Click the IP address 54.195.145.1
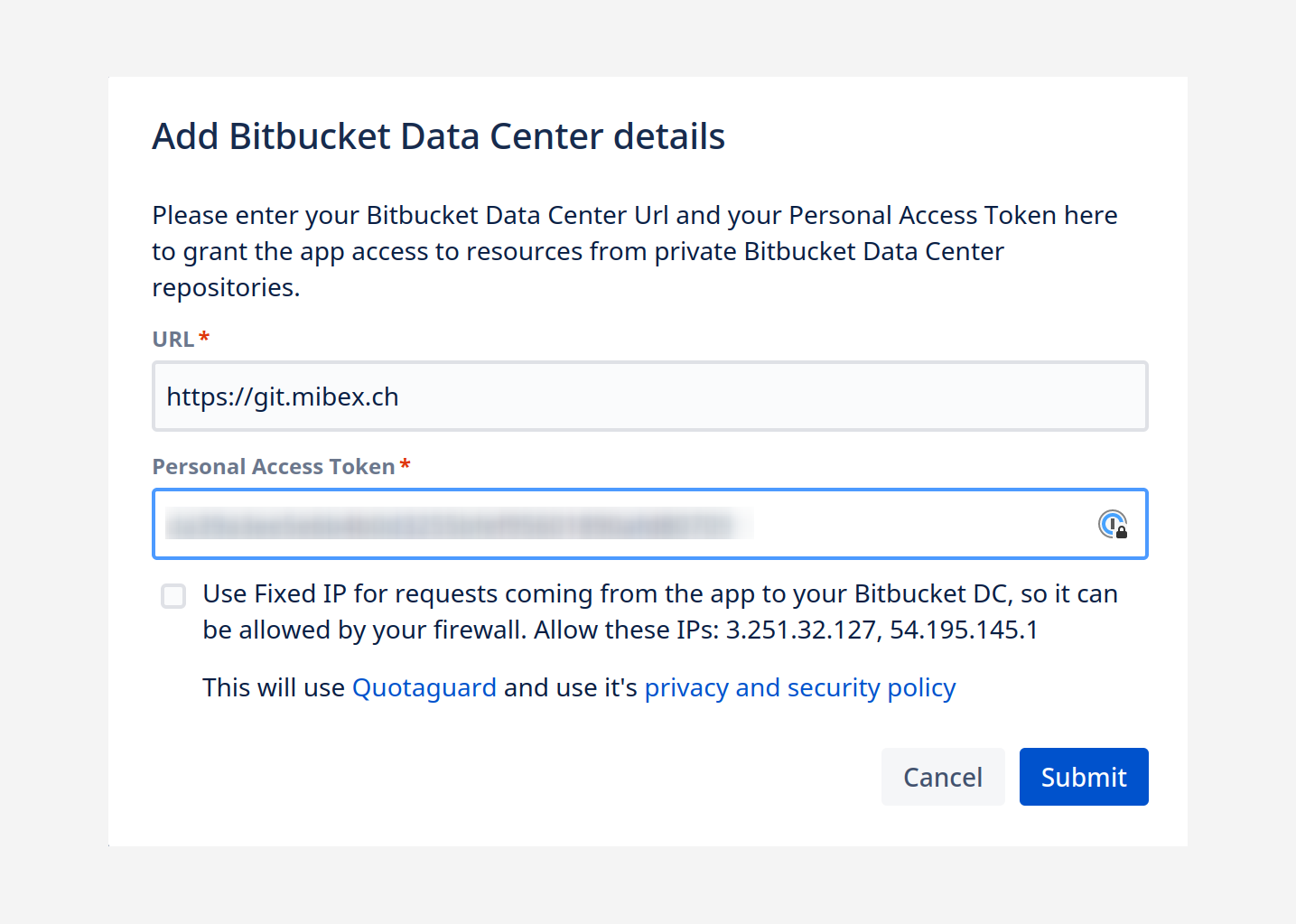Image resolution: width=1296 pixels, height=924 pixels. [x=964, y=630]
